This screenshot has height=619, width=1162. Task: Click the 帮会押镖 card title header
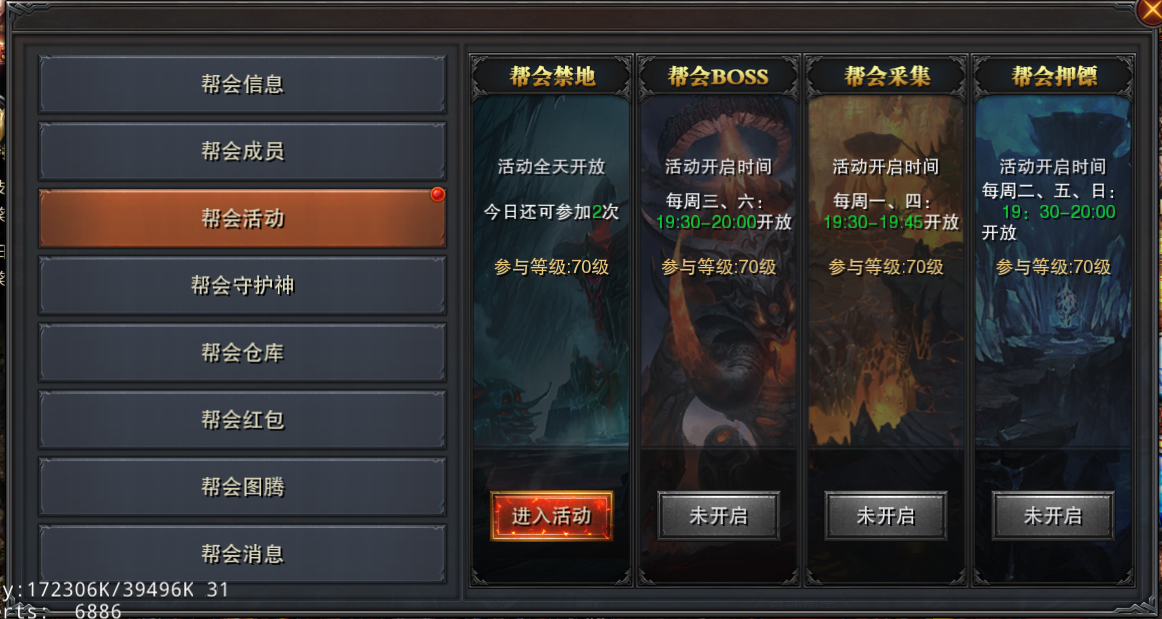tap(1053, 76)
